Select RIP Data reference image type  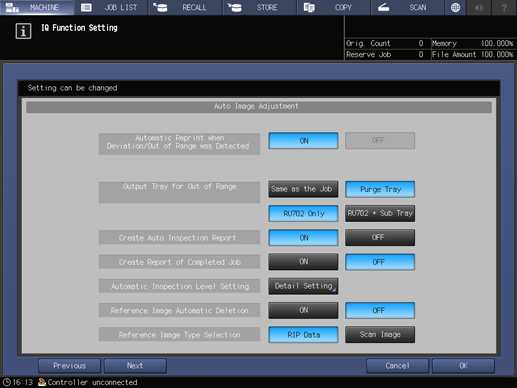click(x=303, y=335)
